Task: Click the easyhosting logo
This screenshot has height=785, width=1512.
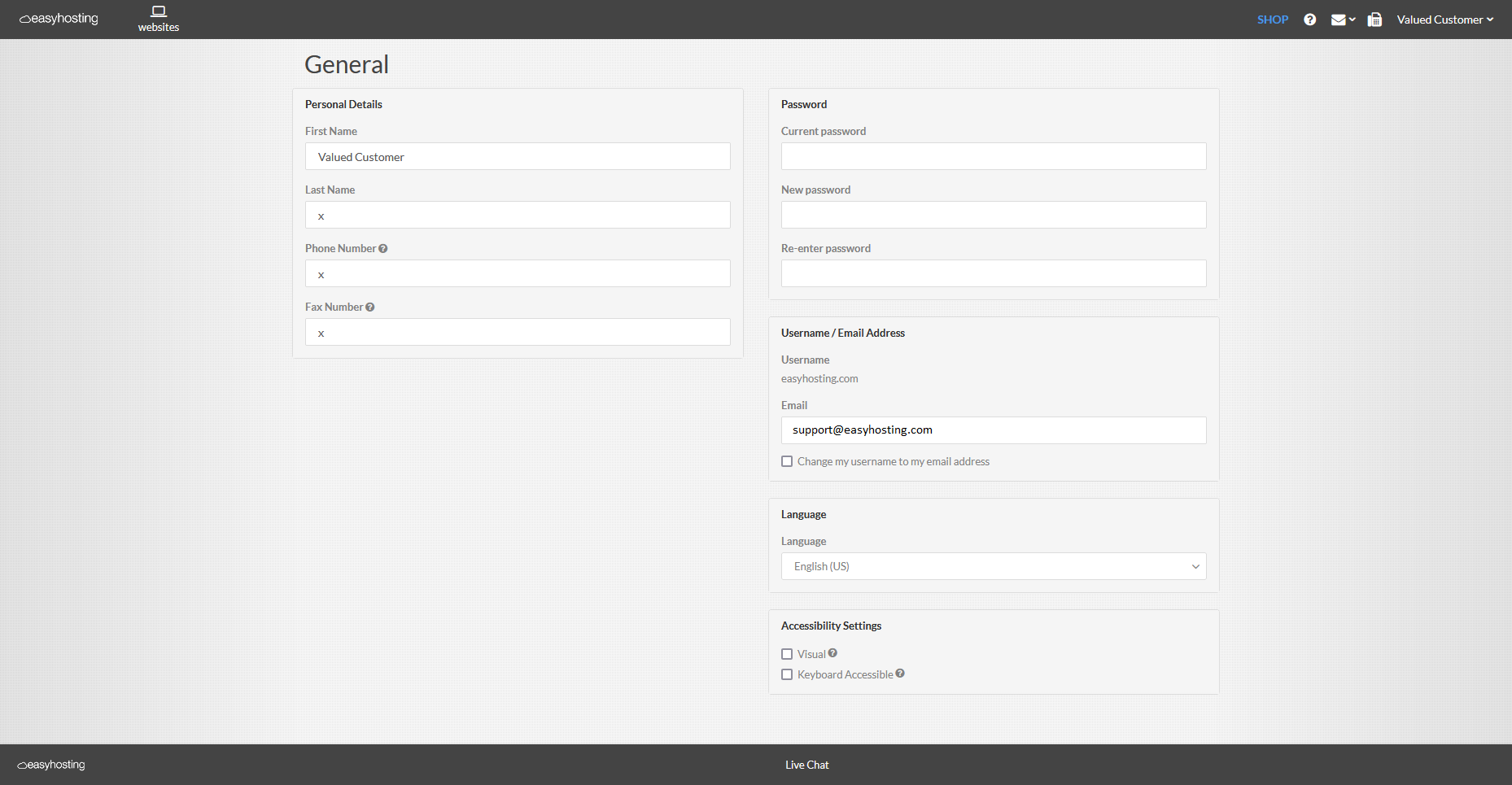Action: [x=58, y=18]
